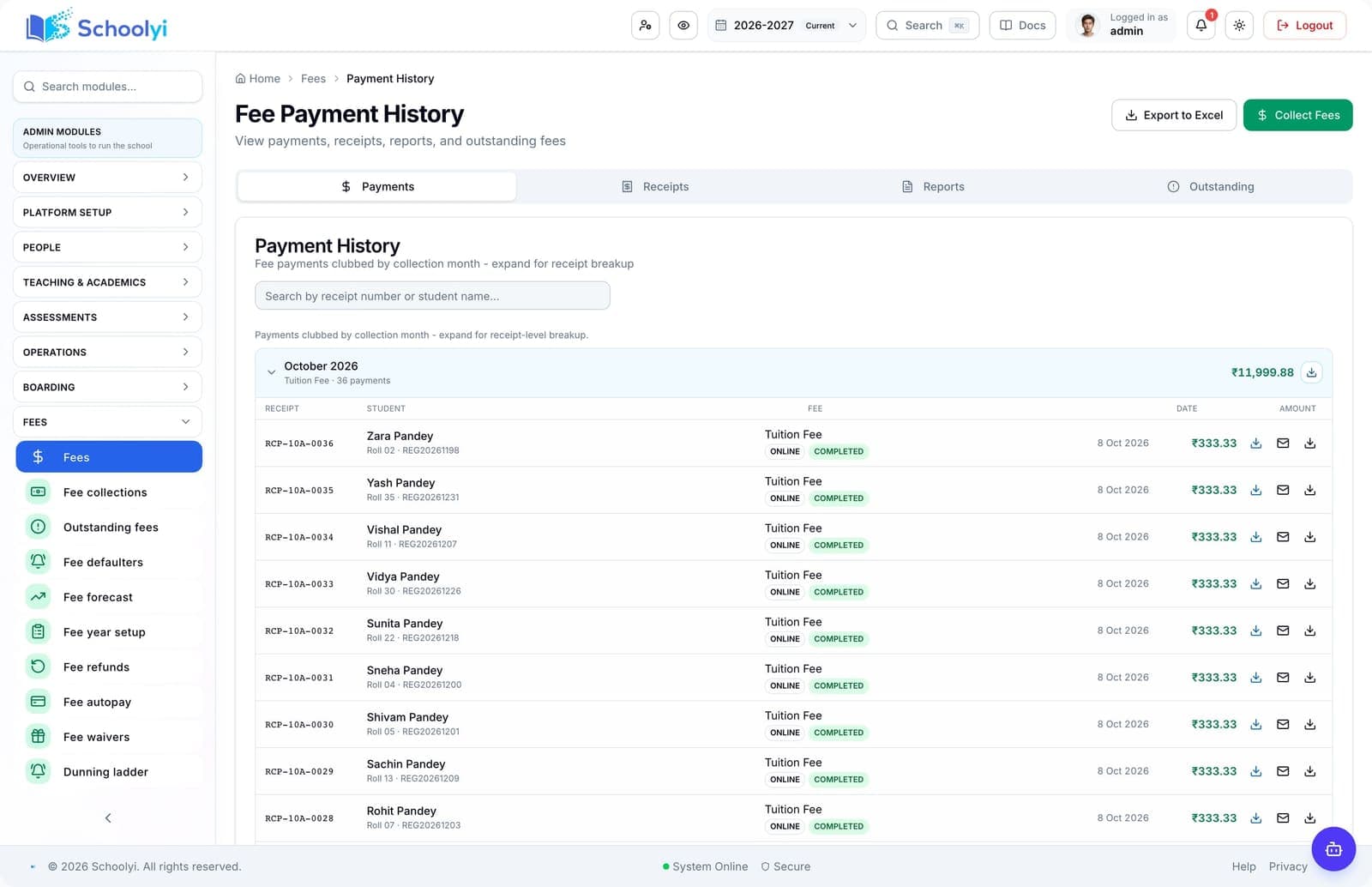Download October 2026 month summary icon

[x=1311, y=372]
